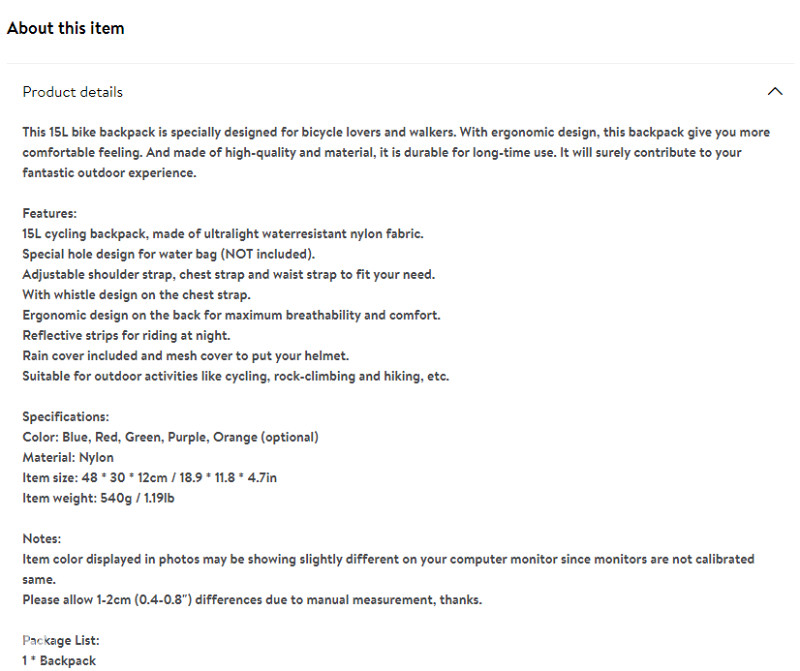Click the whistle design feature line
Screen dimensions: 800x671
click(137, 295)
